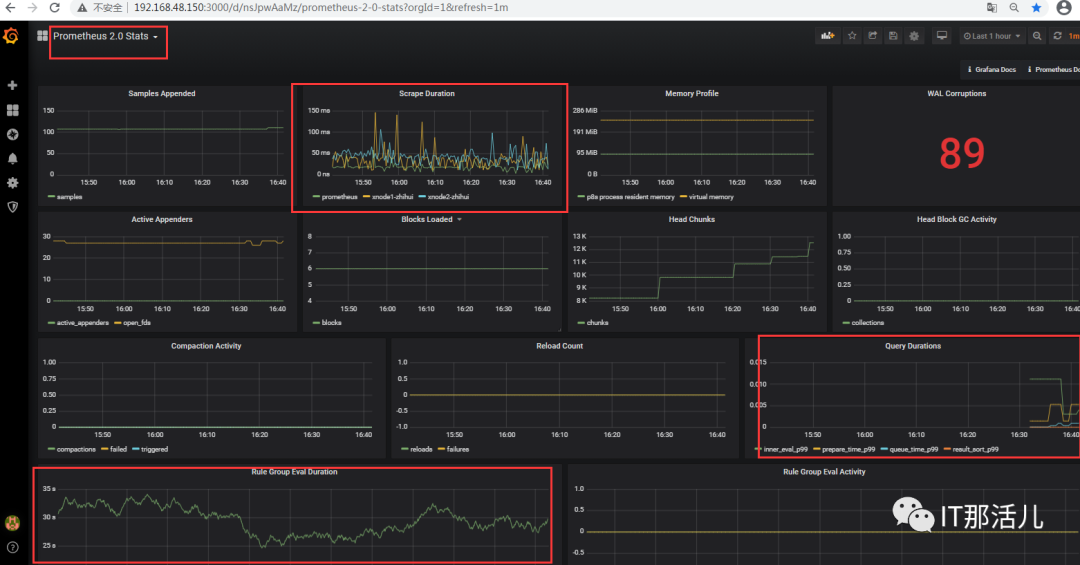Open the Explore compass icon in sidebar
The width and height of the screenshot is (1080, 565).
[12, 134]
